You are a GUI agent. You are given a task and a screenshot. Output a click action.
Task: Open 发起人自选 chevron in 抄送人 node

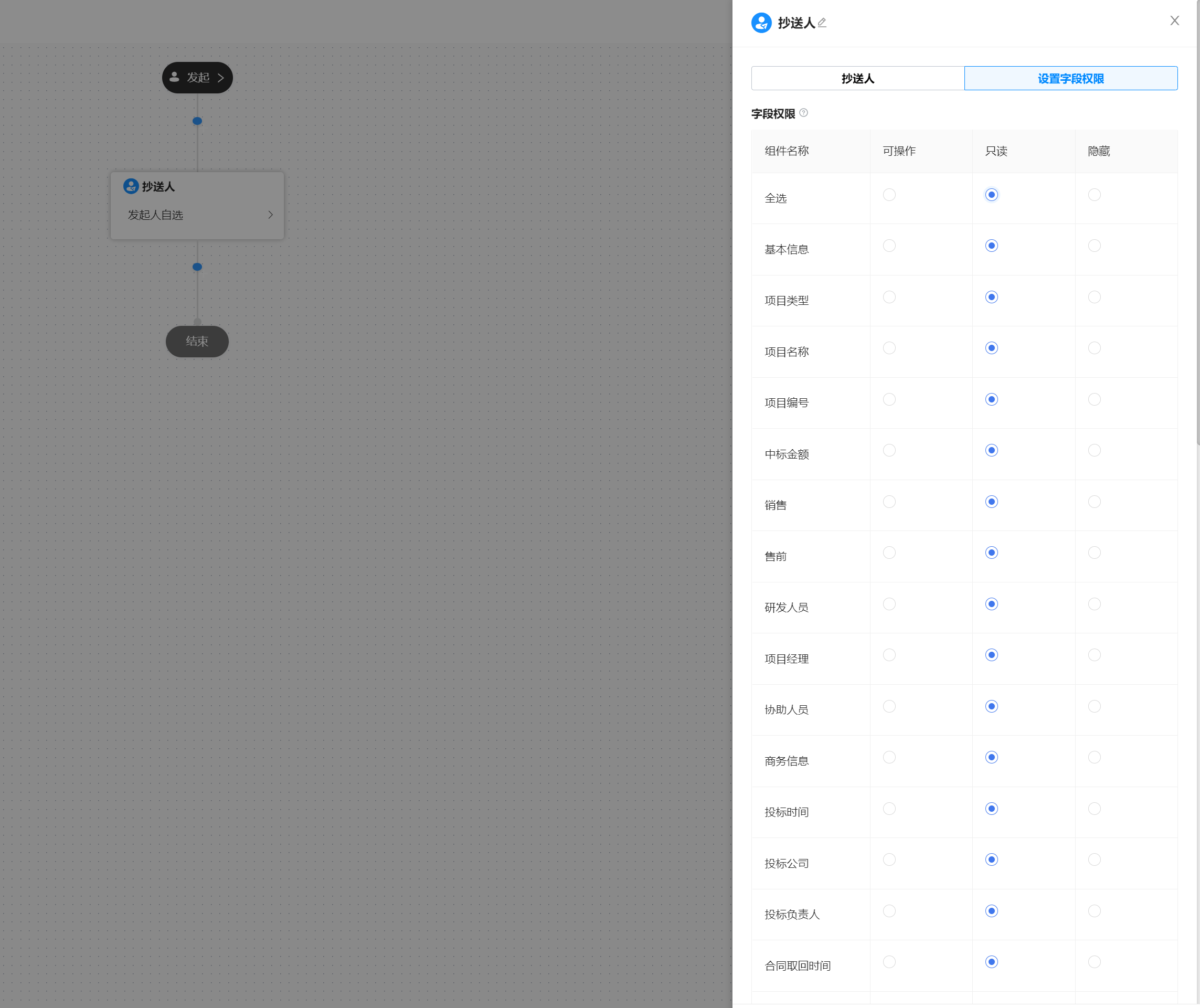click(x=270, y=215)
